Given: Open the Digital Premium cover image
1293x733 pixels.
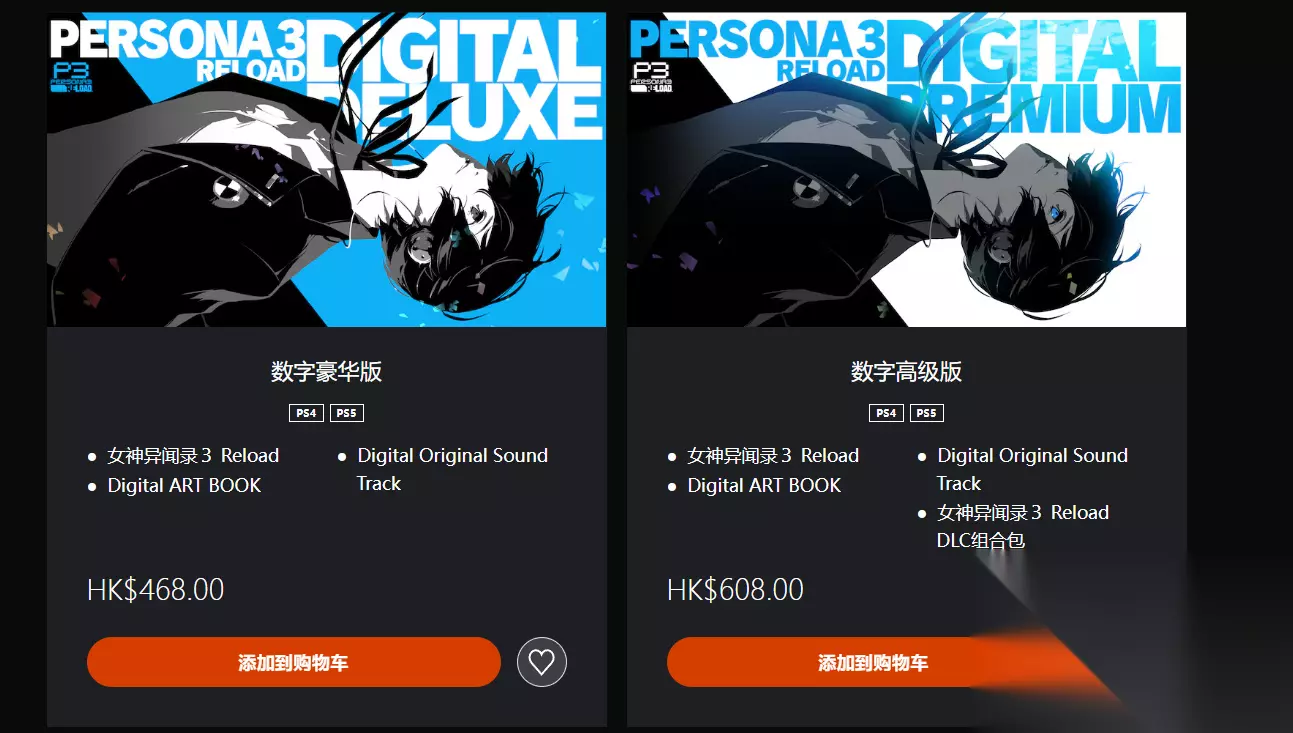Looking at the screenshot, I should 906,169.
